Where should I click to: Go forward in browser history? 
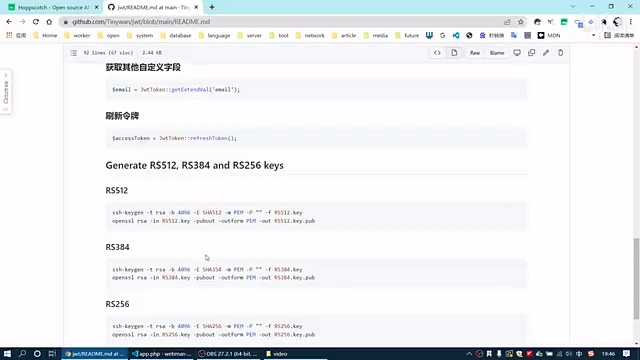pos(22,22)
